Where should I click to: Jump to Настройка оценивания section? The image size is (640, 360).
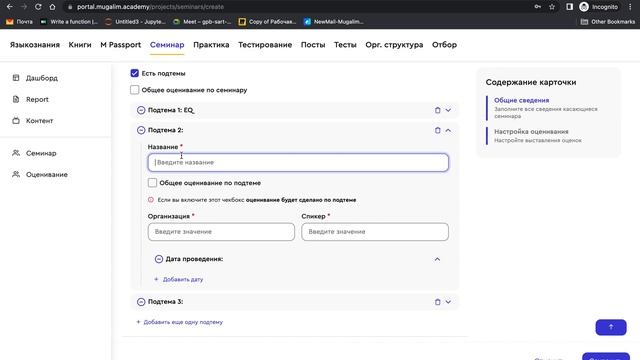tap(531, 132)
